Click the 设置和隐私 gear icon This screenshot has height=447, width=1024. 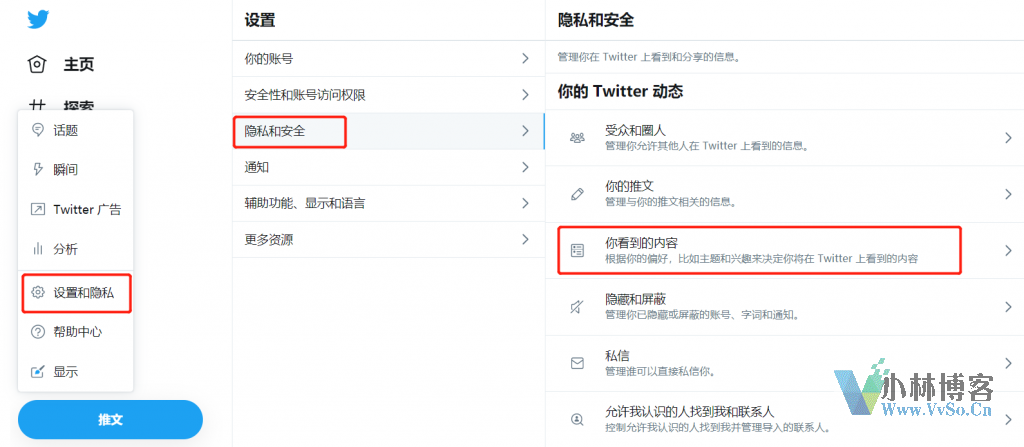[38, 293]
